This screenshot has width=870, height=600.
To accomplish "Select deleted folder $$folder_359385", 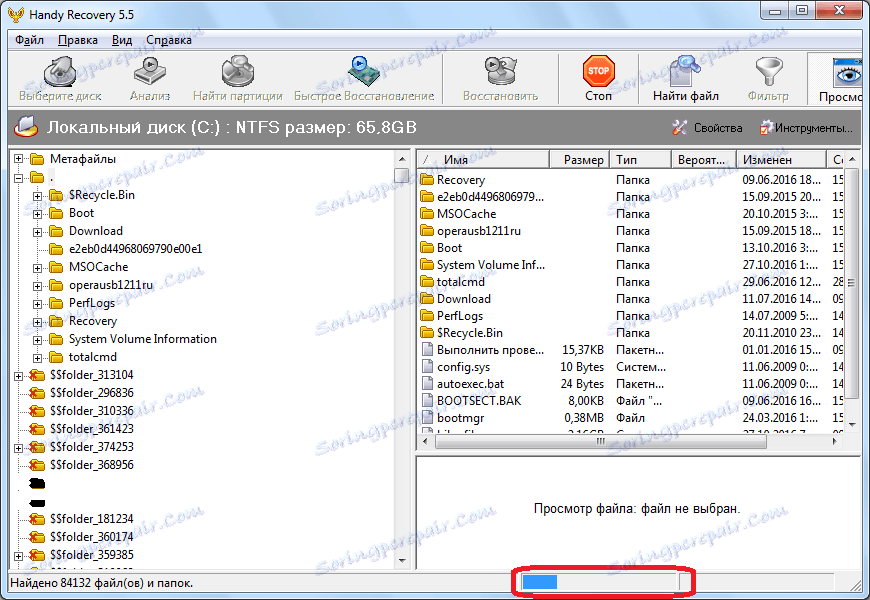I will [x=92, y=554].
